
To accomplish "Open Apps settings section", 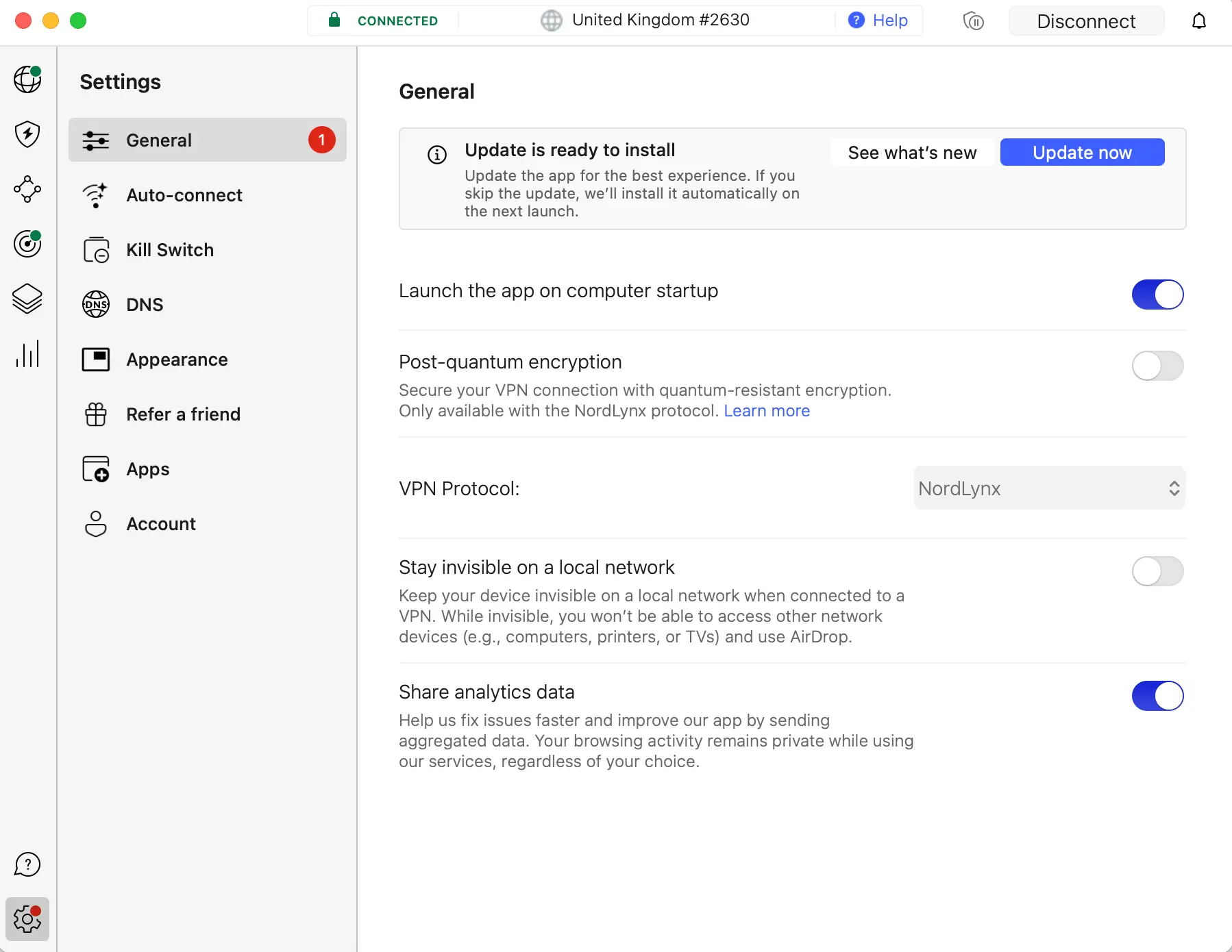I will tap(208, 469).
